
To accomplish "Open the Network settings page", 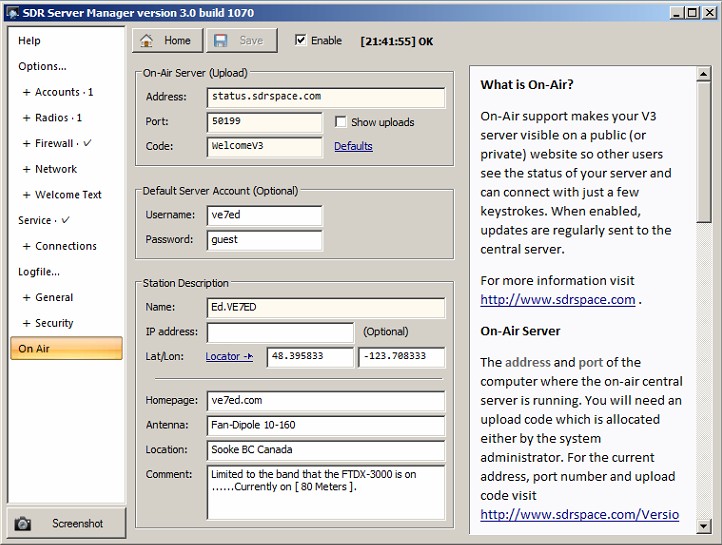I will point(56,169).
